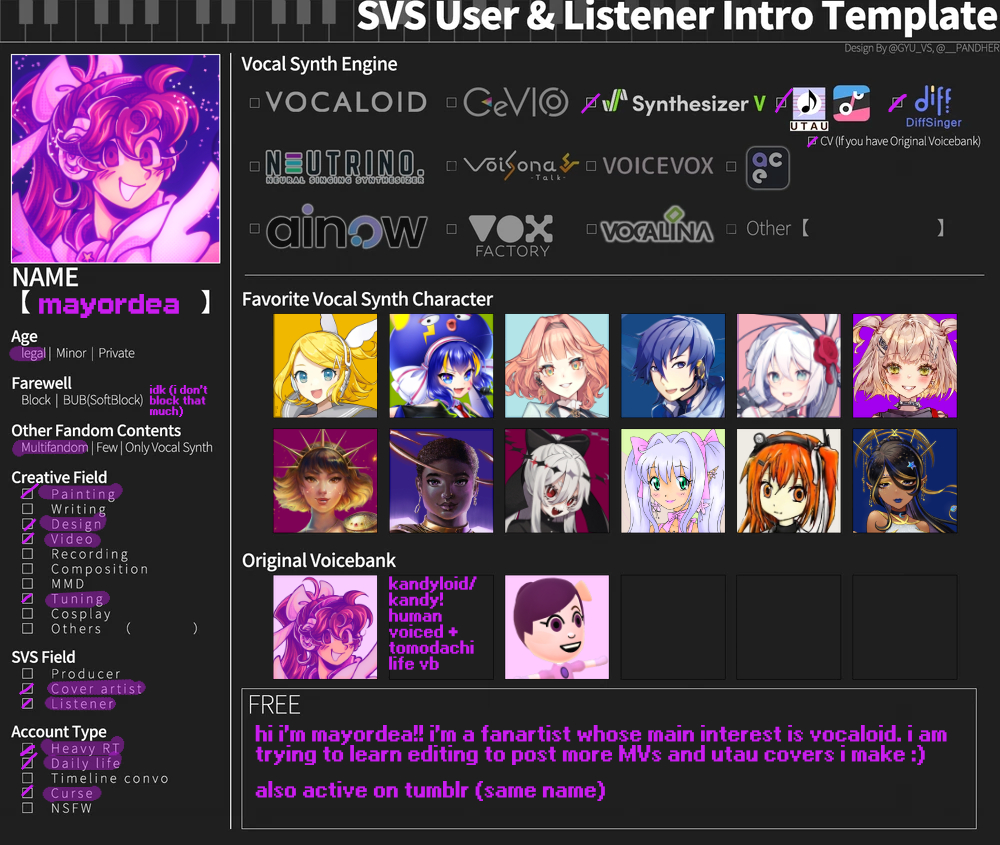Select the first empty Original Voicebank slot
Screen dimensions: 1000x845
[673, 627]
